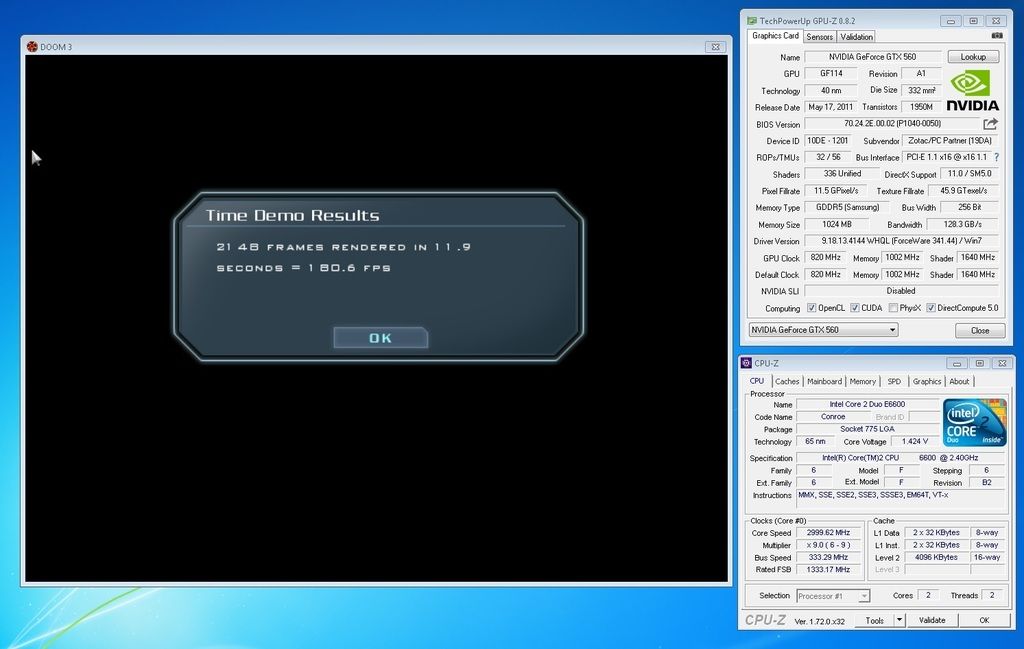Select the Caches tab in CPU-Z

(x=787, y=381)
